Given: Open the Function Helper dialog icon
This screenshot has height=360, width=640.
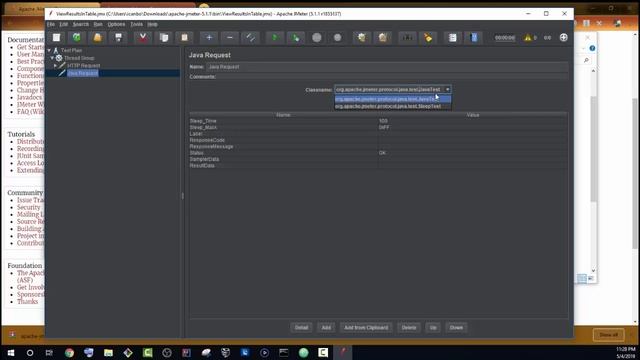Looking at the screenshot, I should 452,38.
